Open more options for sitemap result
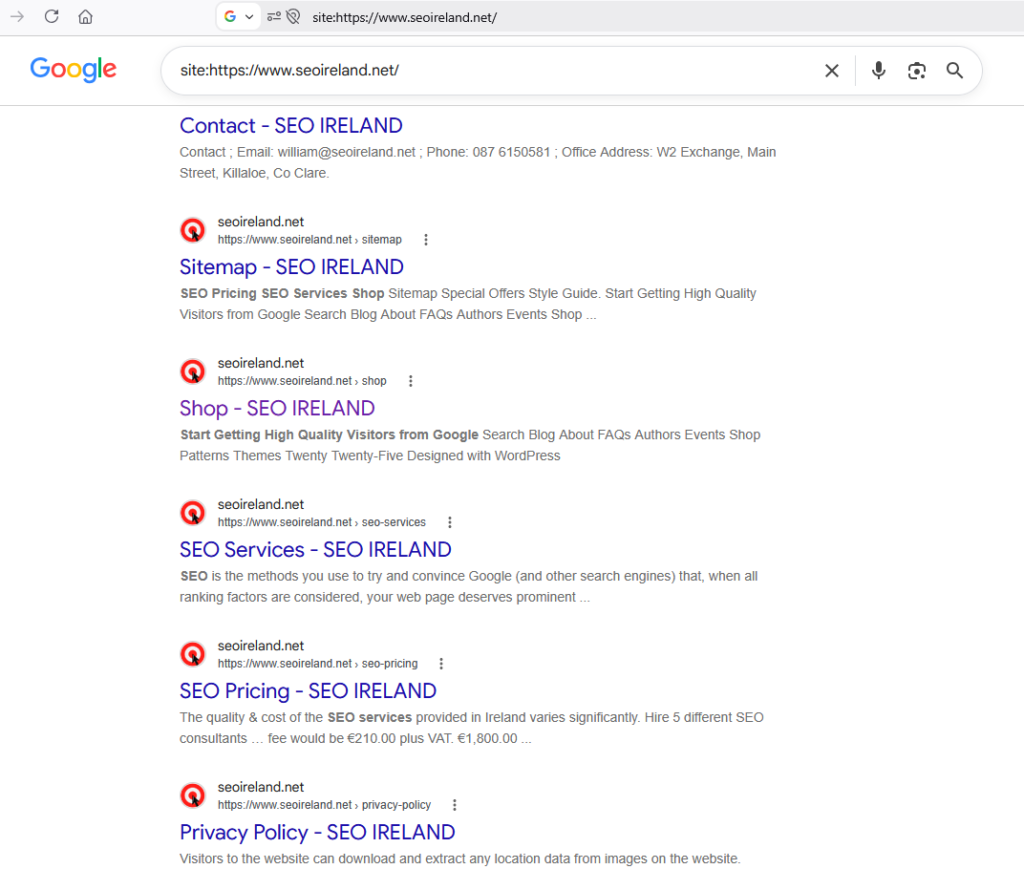Viewport: 1024px width, 890px height. pyautogui.click(x=426, y=240)
